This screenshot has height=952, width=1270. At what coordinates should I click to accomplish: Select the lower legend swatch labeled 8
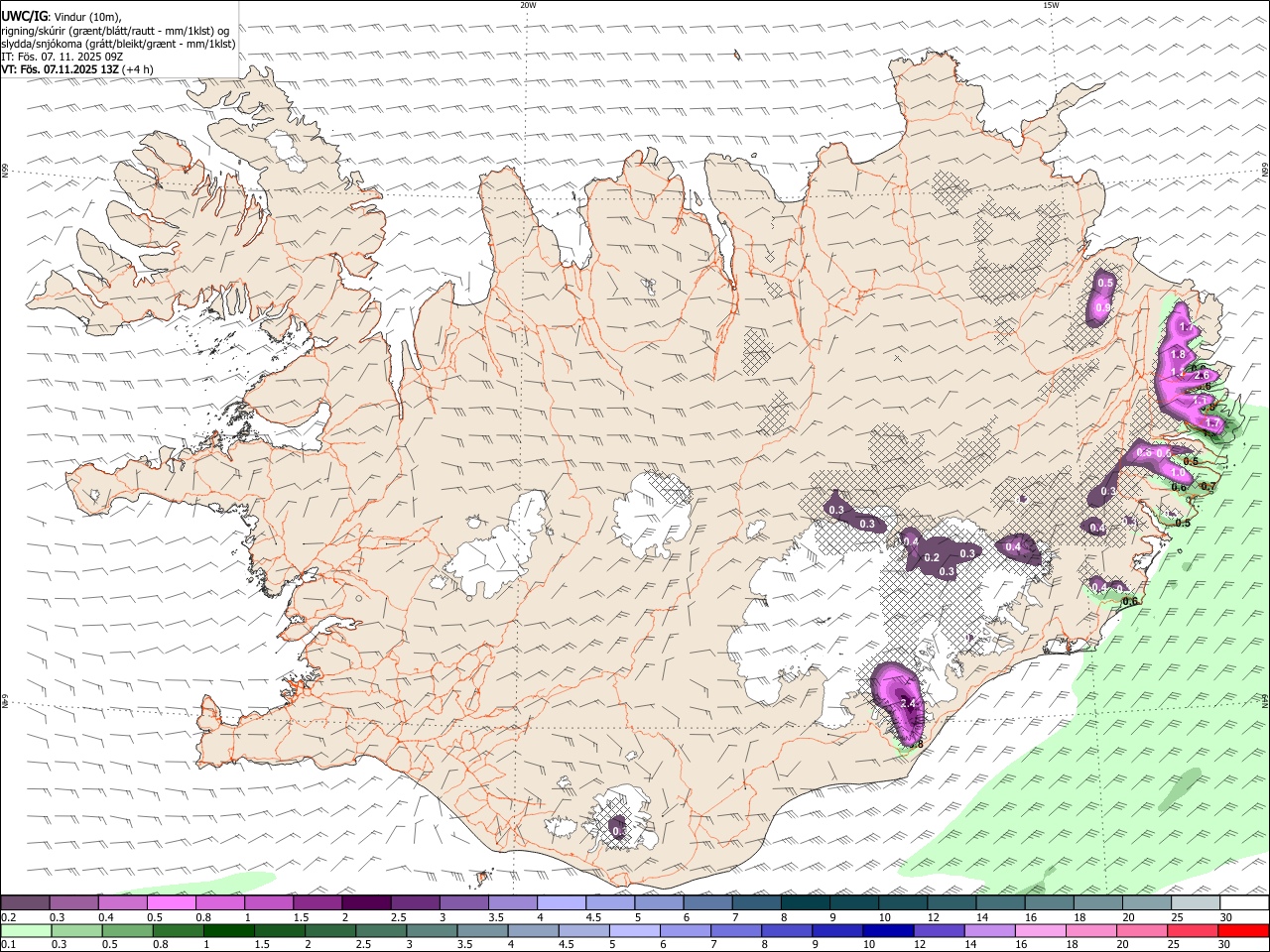coord(786,930)
